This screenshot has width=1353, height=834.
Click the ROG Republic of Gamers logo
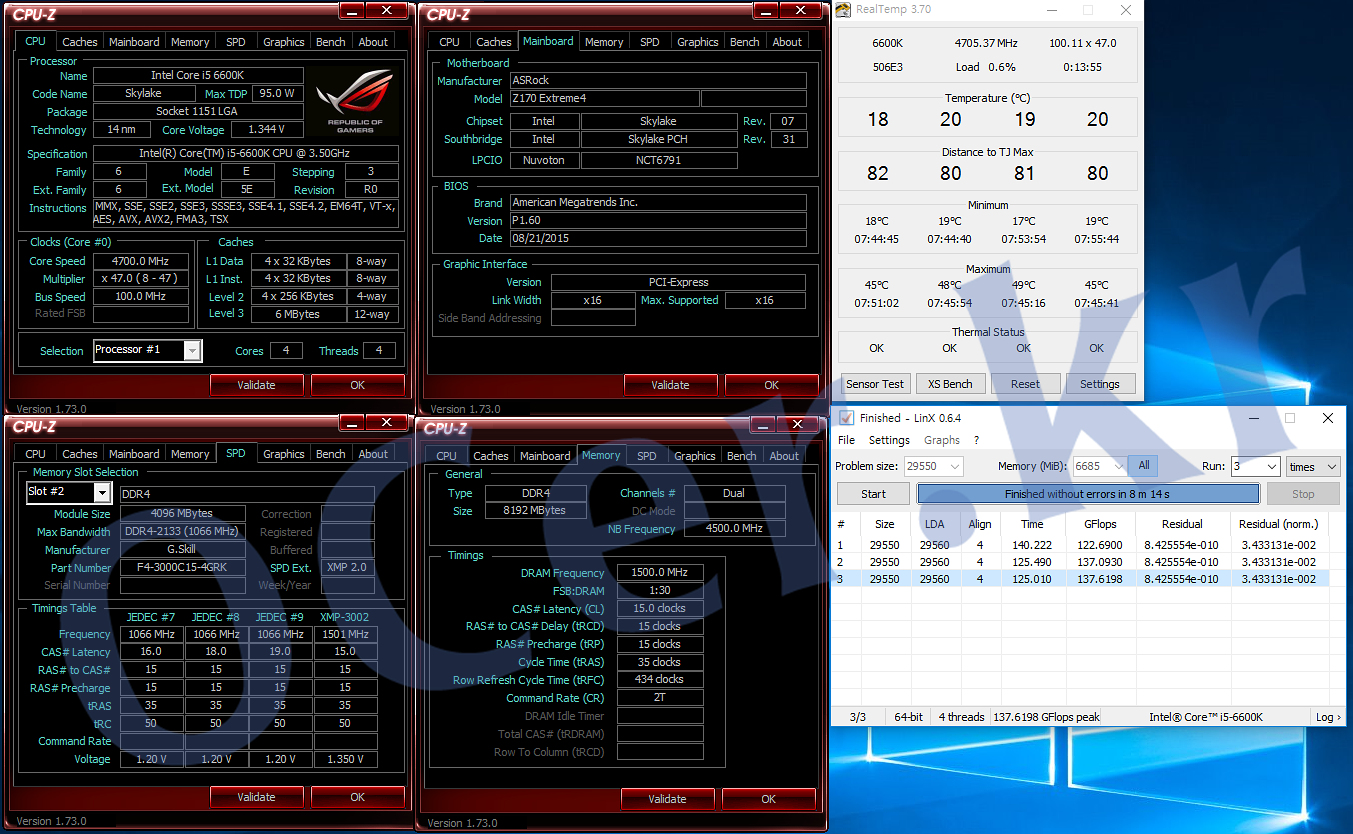[x=355, y=101]
